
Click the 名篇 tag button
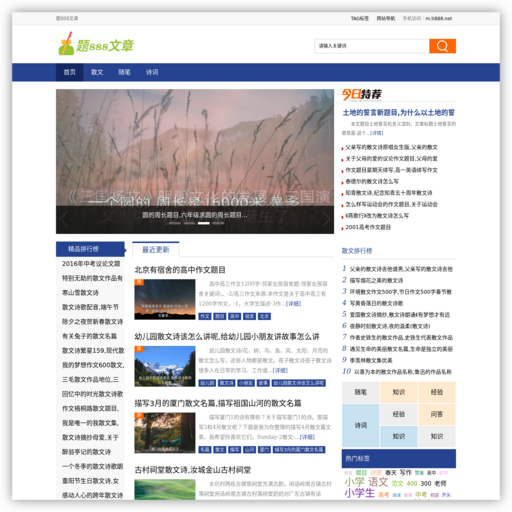click(205, 450)
